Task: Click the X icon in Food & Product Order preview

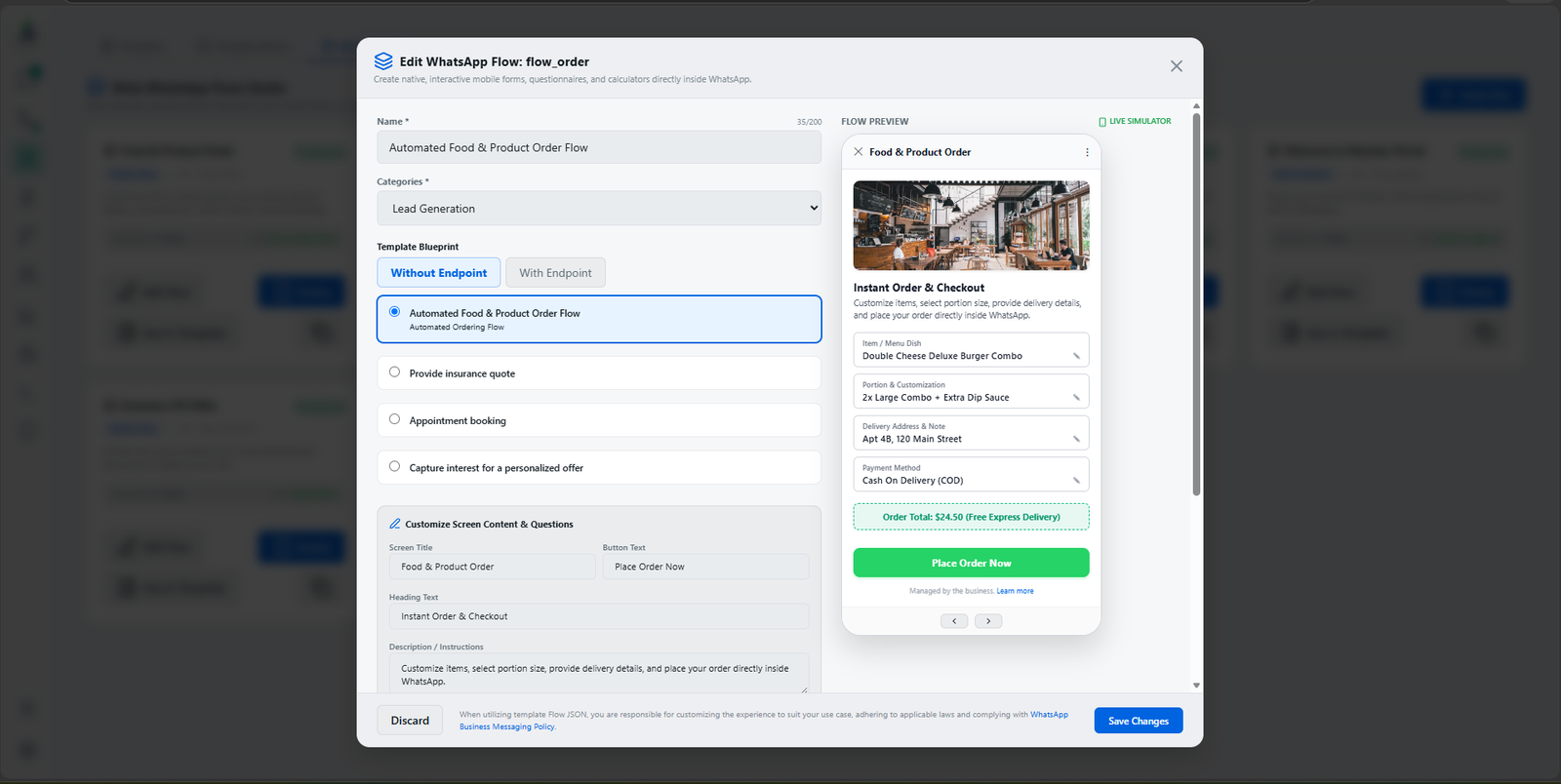Action: tap(859, 152)
